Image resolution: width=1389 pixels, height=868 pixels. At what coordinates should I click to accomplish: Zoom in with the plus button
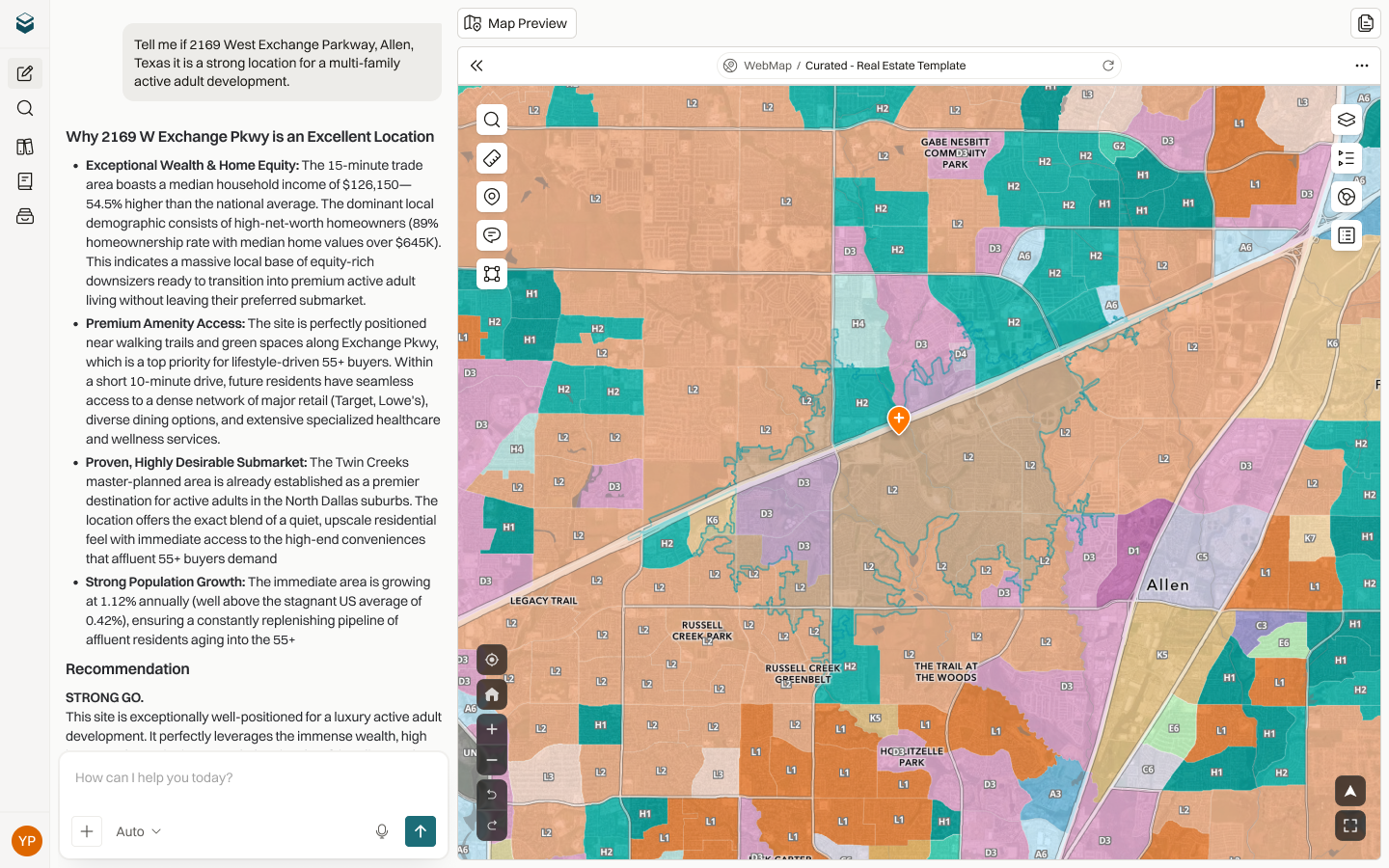[x=492, y=729]
